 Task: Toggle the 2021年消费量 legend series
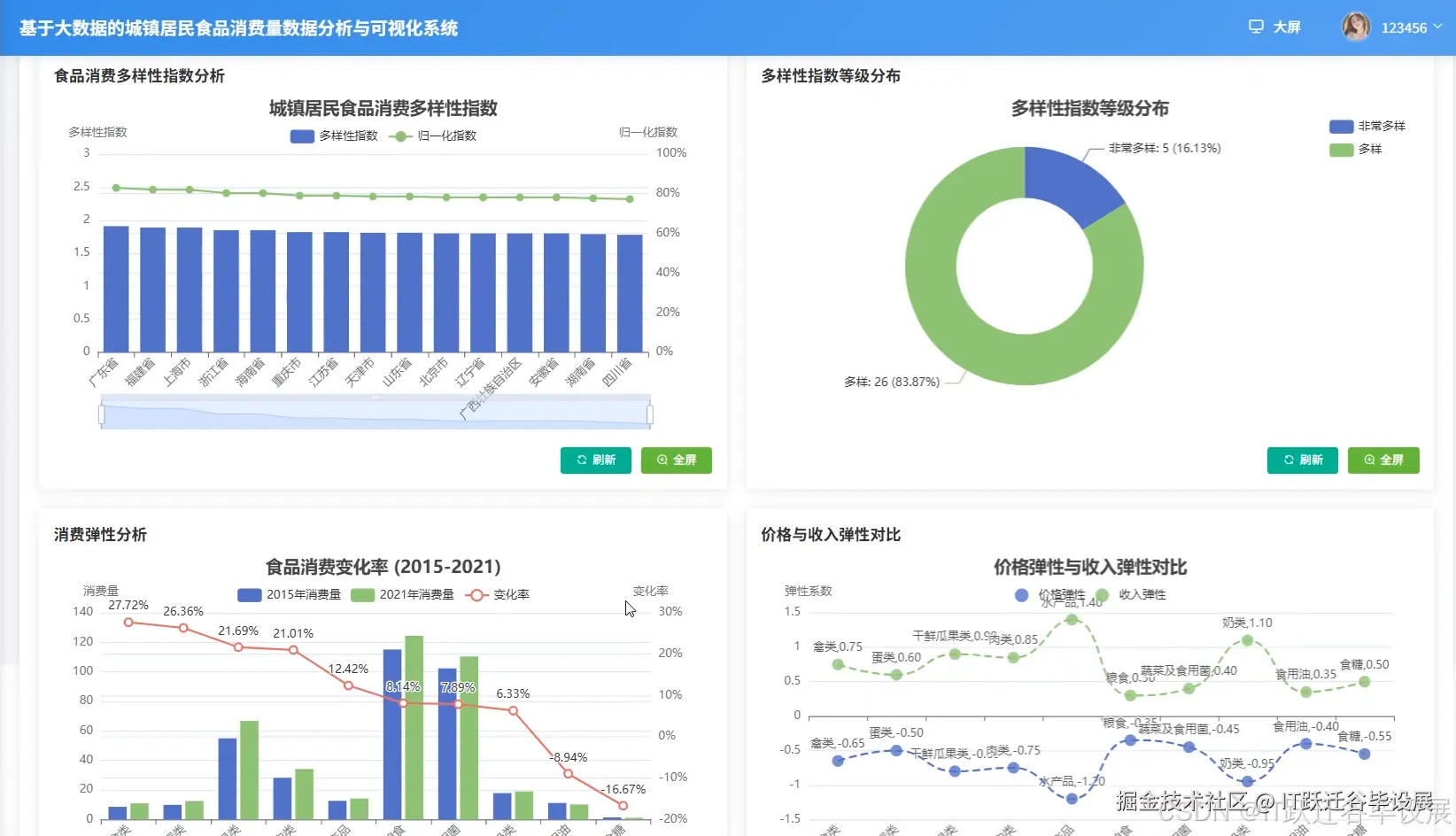click(x=402, y=595)
